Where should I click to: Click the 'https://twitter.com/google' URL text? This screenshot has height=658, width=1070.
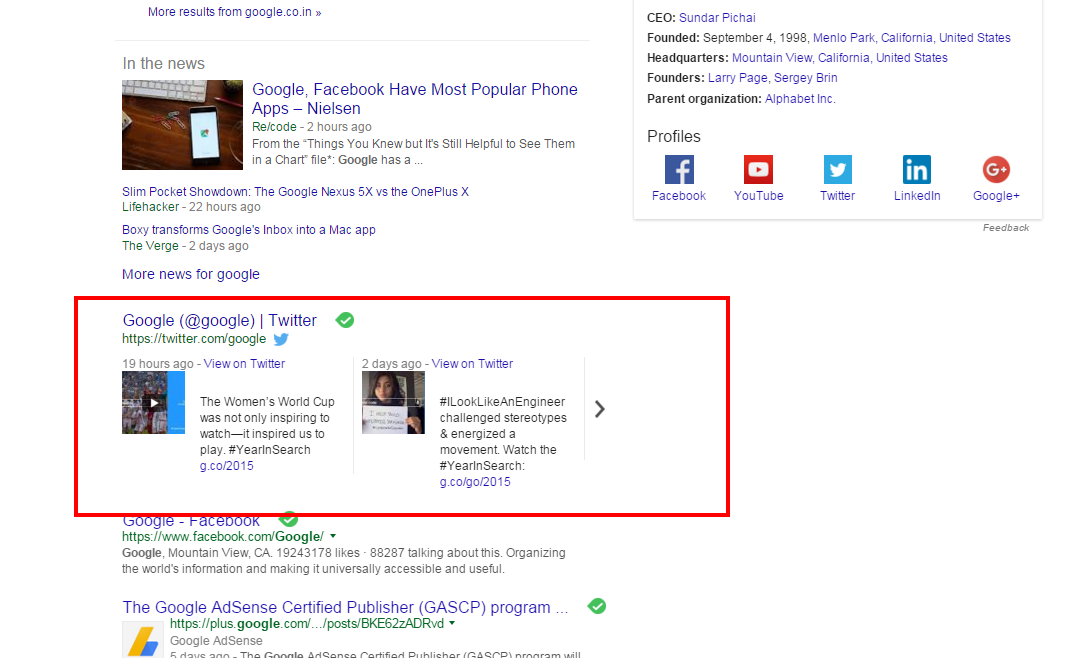coord(194,339)
